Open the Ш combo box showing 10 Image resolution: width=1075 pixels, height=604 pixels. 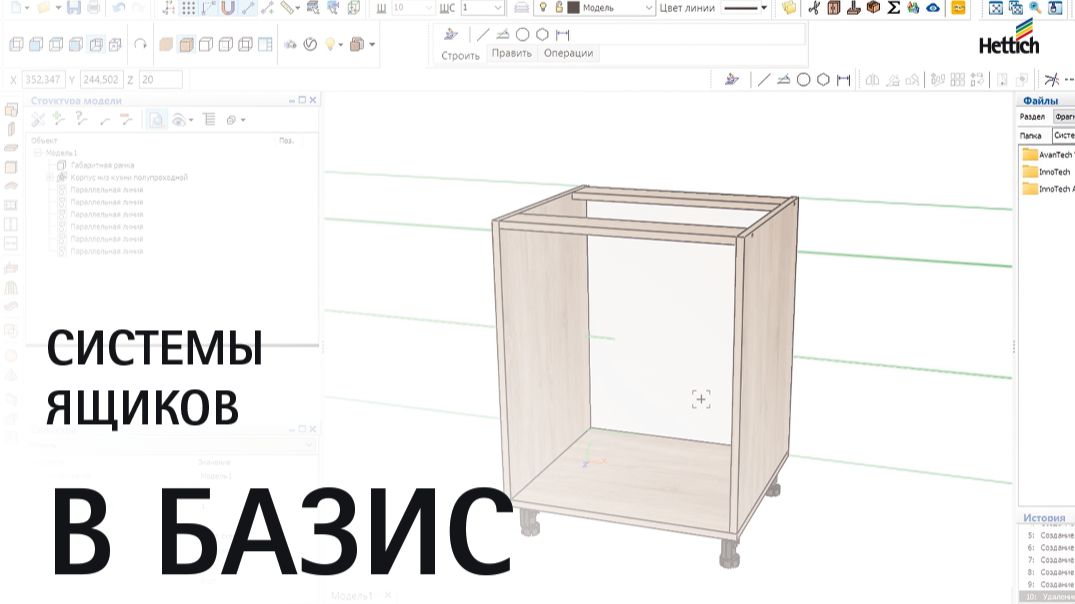(413, 8)
